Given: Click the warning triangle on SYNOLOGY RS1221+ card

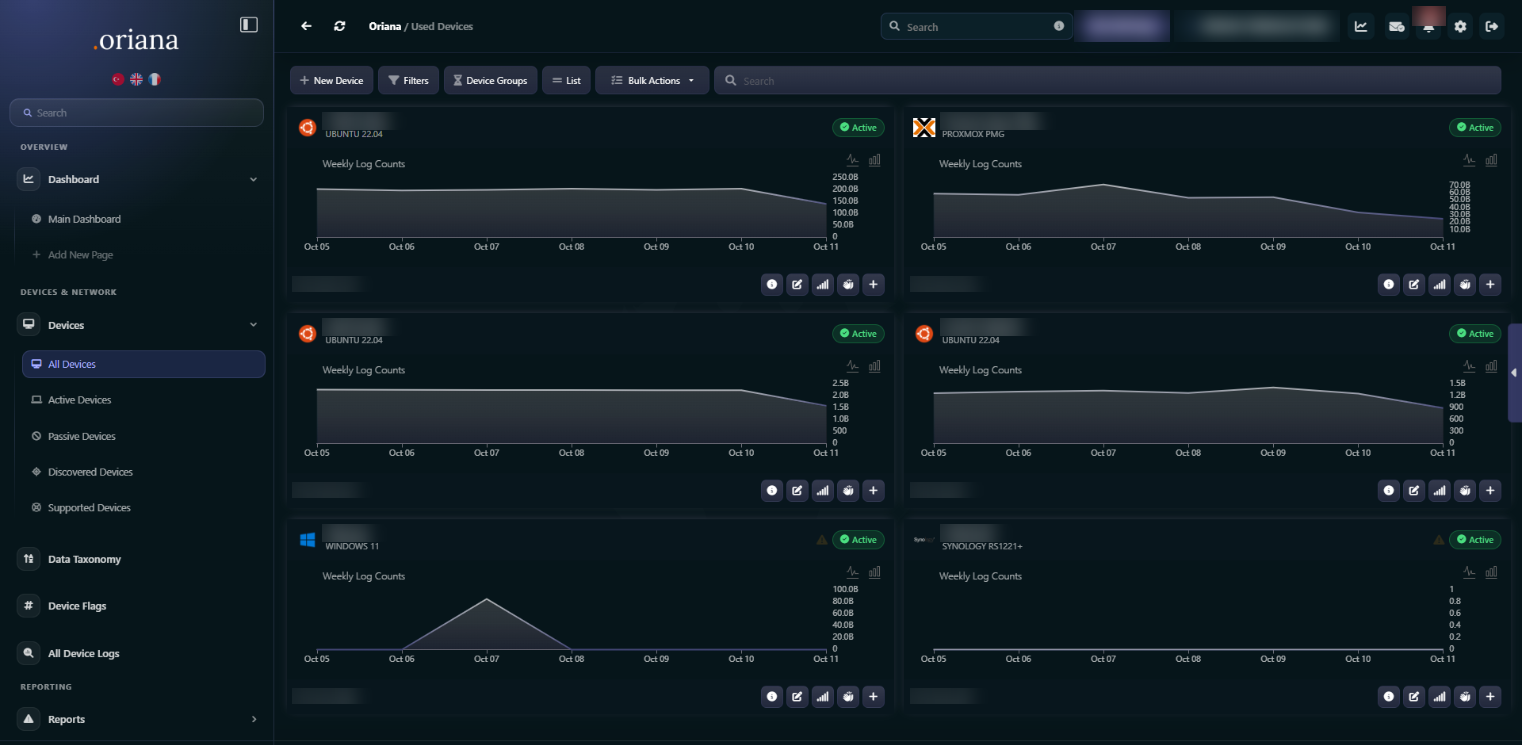Looking at the screenshot, I should point(1439,540).
